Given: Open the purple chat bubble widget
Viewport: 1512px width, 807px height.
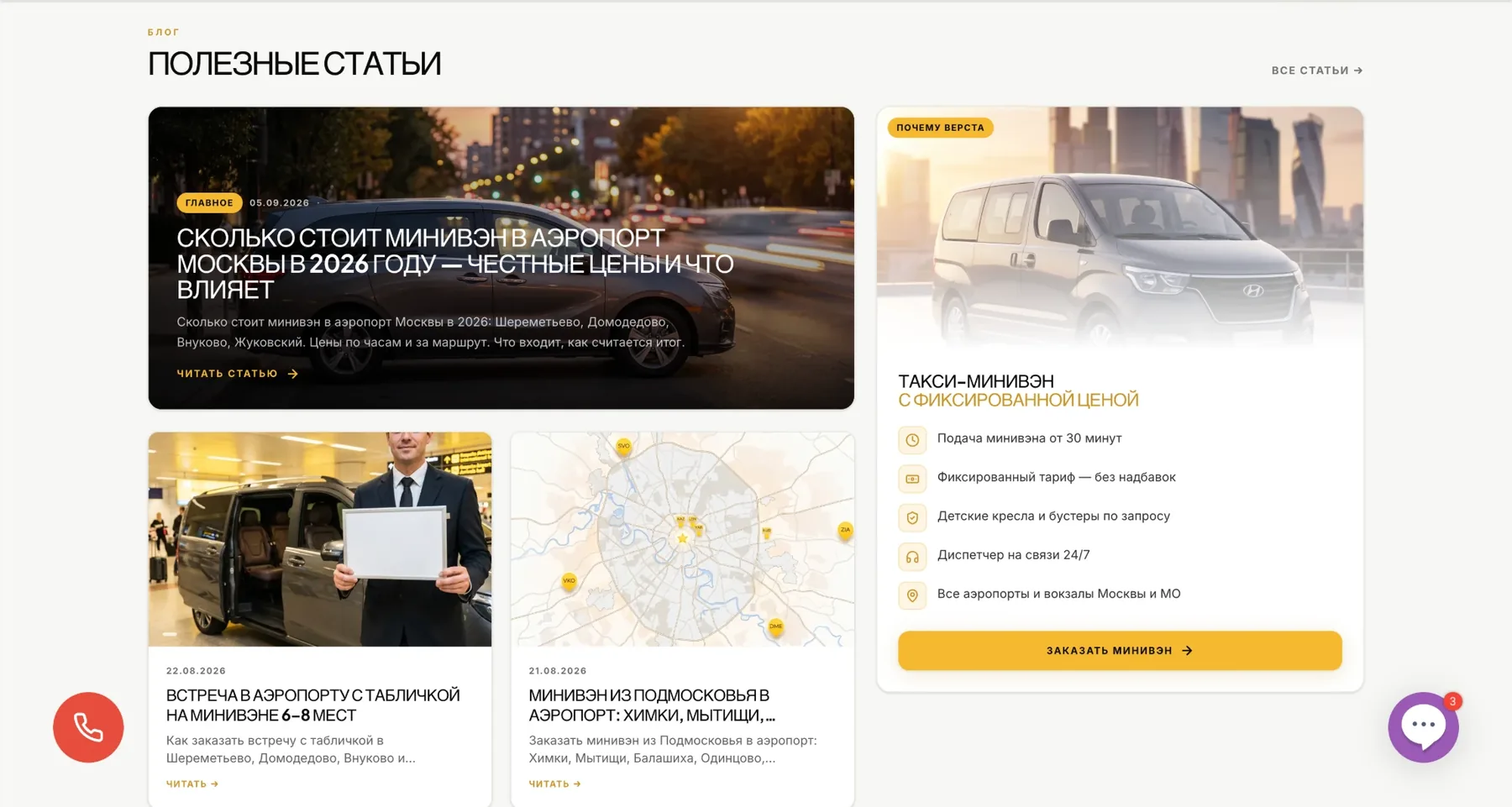Looking at the screenshot, I should click(x=1423, y=727).
